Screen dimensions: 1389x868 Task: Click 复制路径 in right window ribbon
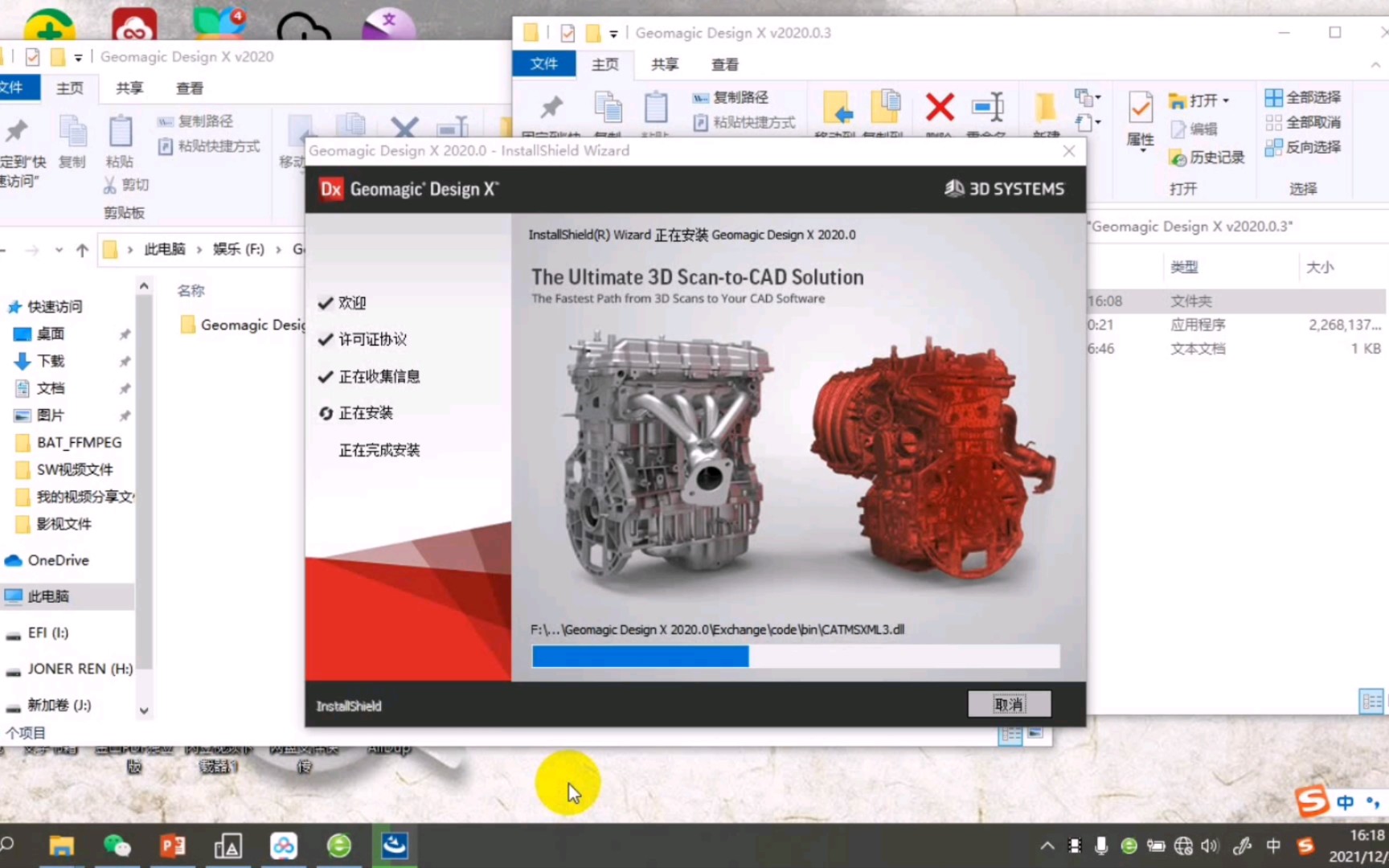click(731, 97)
